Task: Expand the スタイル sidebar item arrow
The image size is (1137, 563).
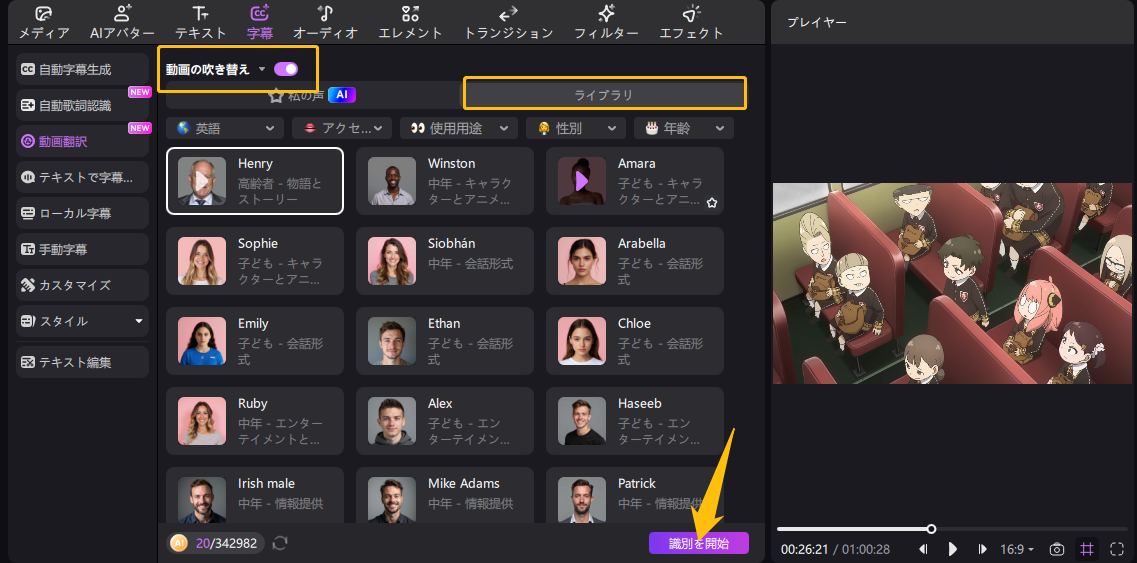Action: coord(139,321)
